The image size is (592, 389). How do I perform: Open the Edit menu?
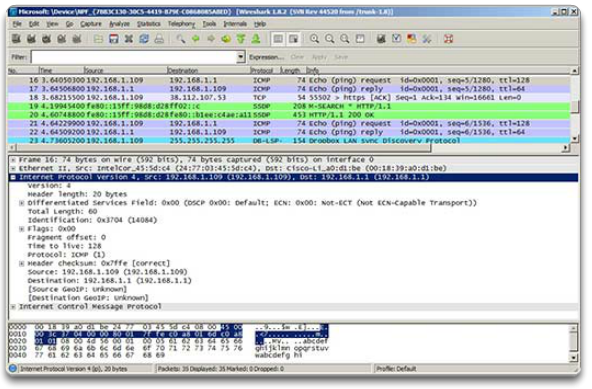[x=34, y=24]
